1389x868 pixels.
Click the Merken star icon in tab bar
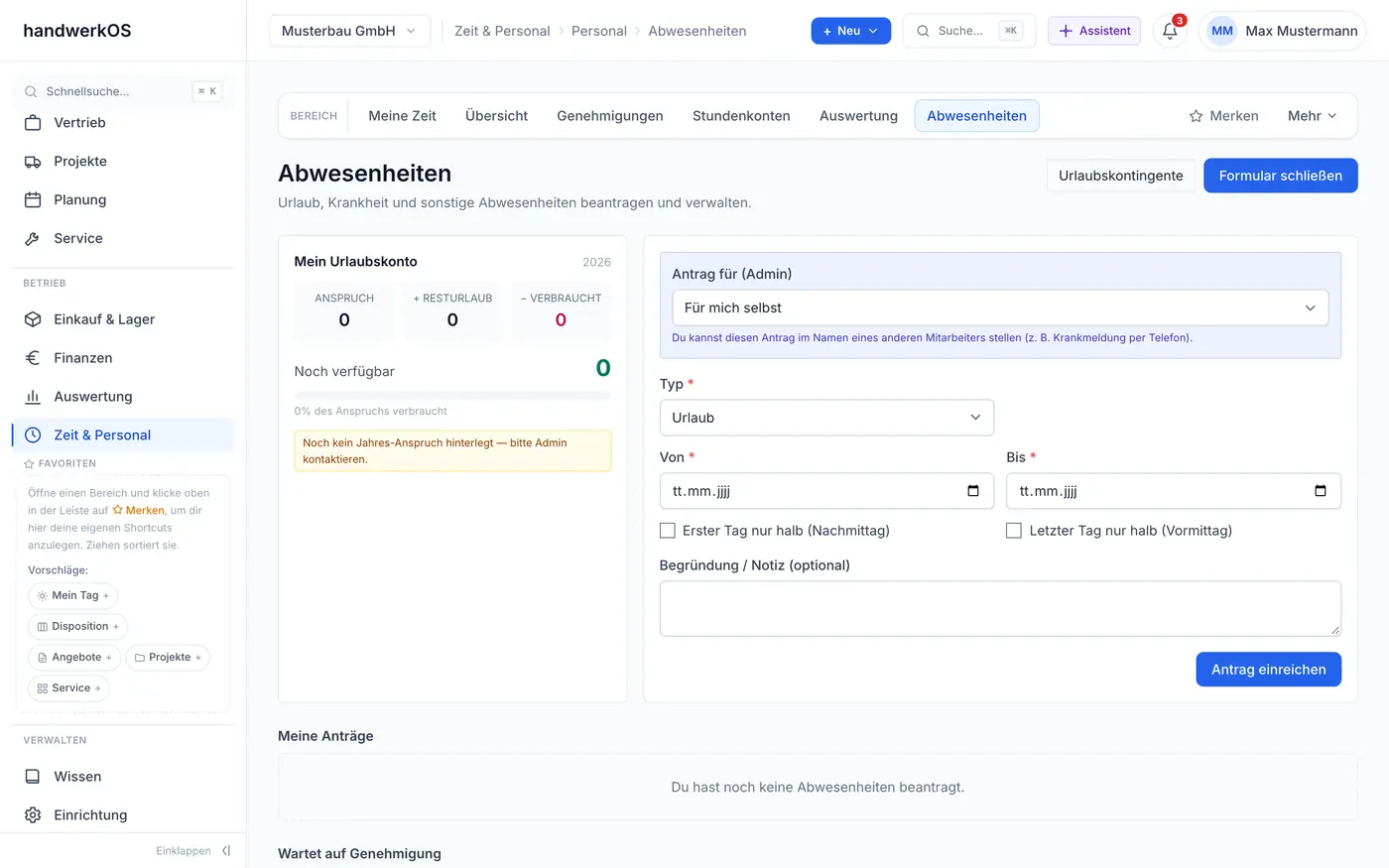coord(1196,116)
